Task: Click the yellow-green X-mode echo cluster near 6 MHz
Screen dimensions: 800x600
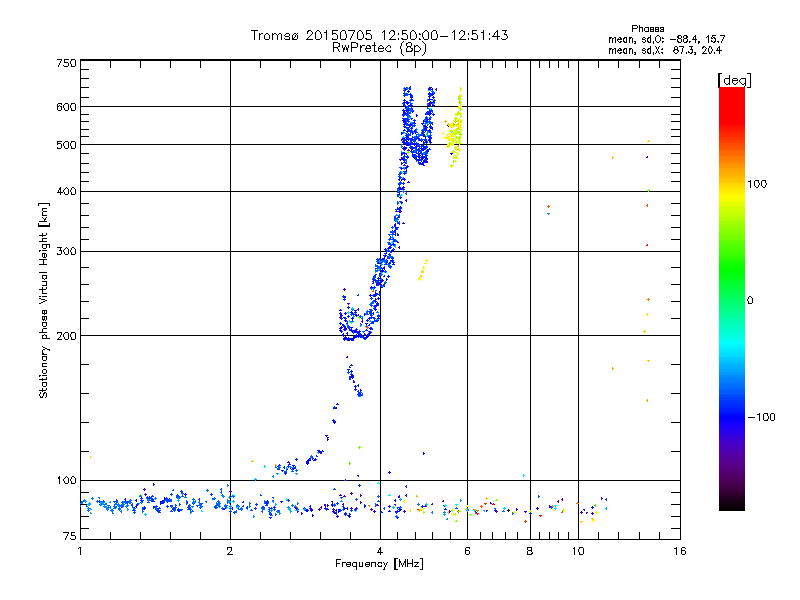Action: click(454, 128)
